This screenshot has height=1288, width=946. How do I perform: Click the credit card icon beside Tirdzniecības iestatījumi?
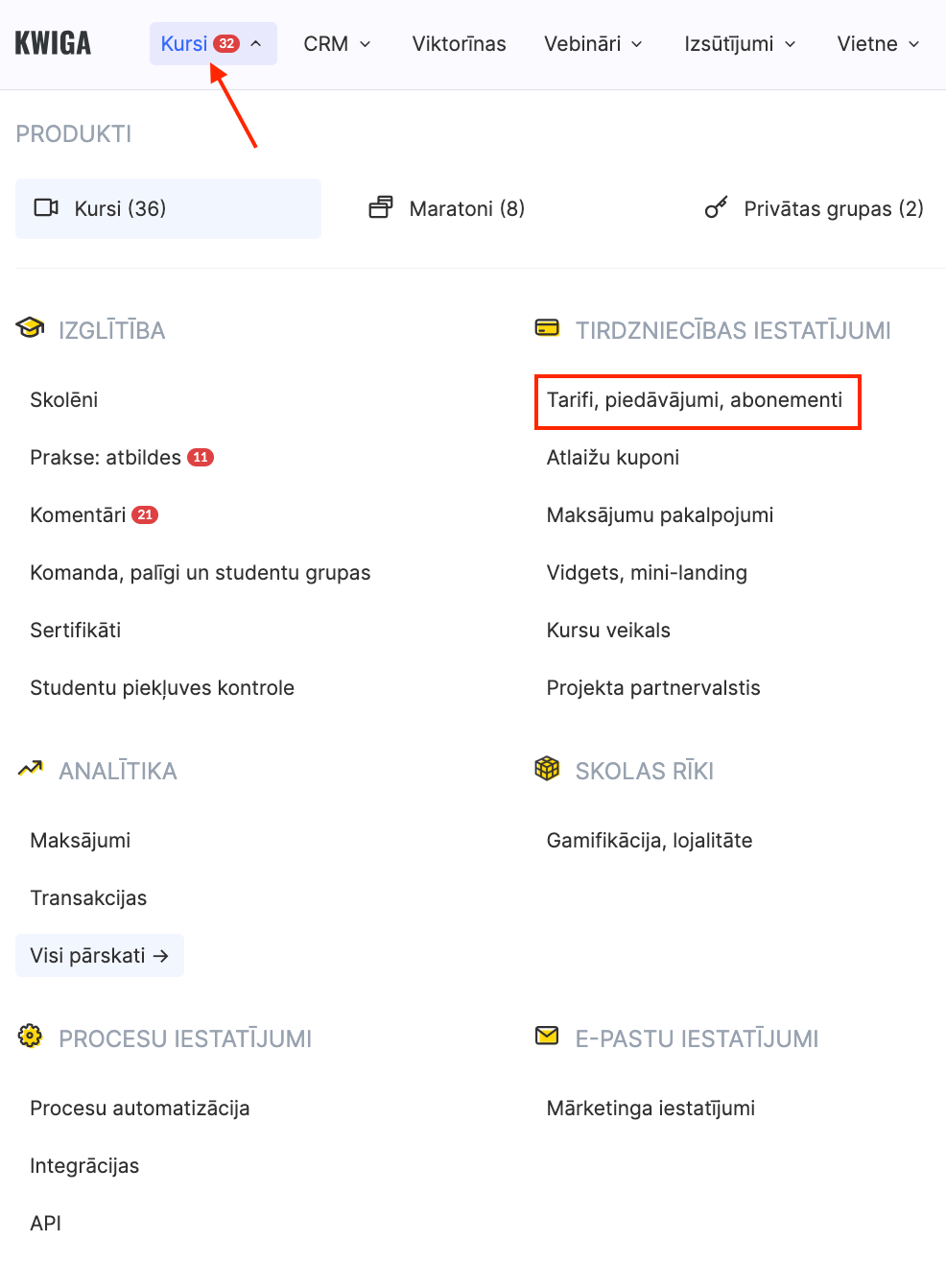click(547, 328)
